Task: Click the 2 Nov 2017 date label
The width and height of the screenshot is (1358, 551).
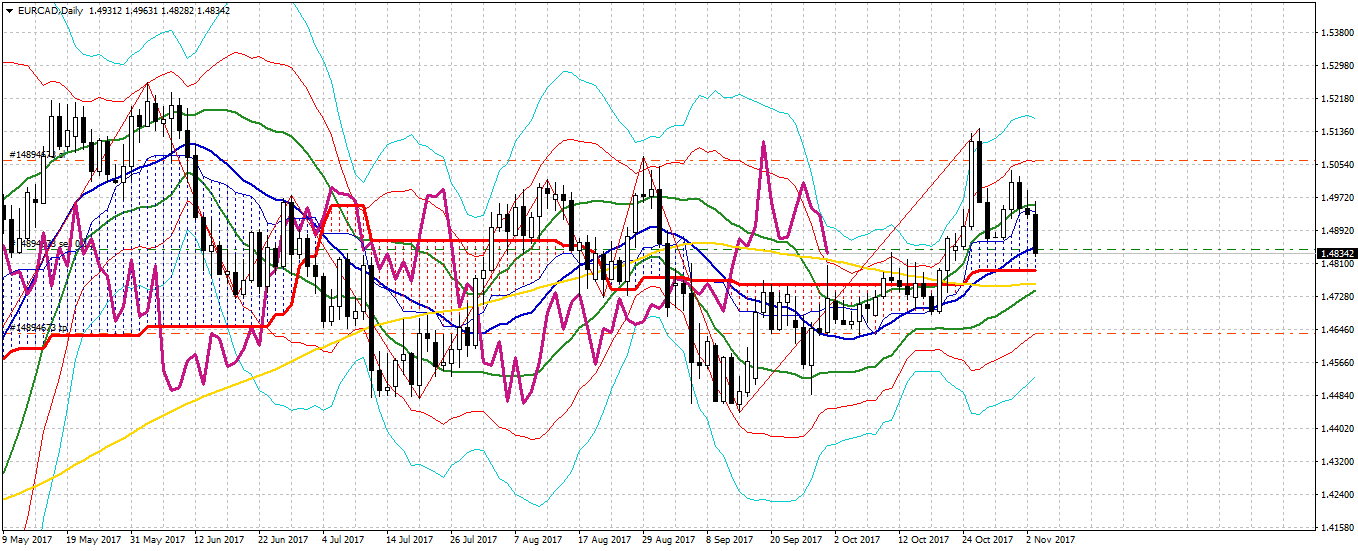Action: pyautogui.click(x=1050, y=540)
